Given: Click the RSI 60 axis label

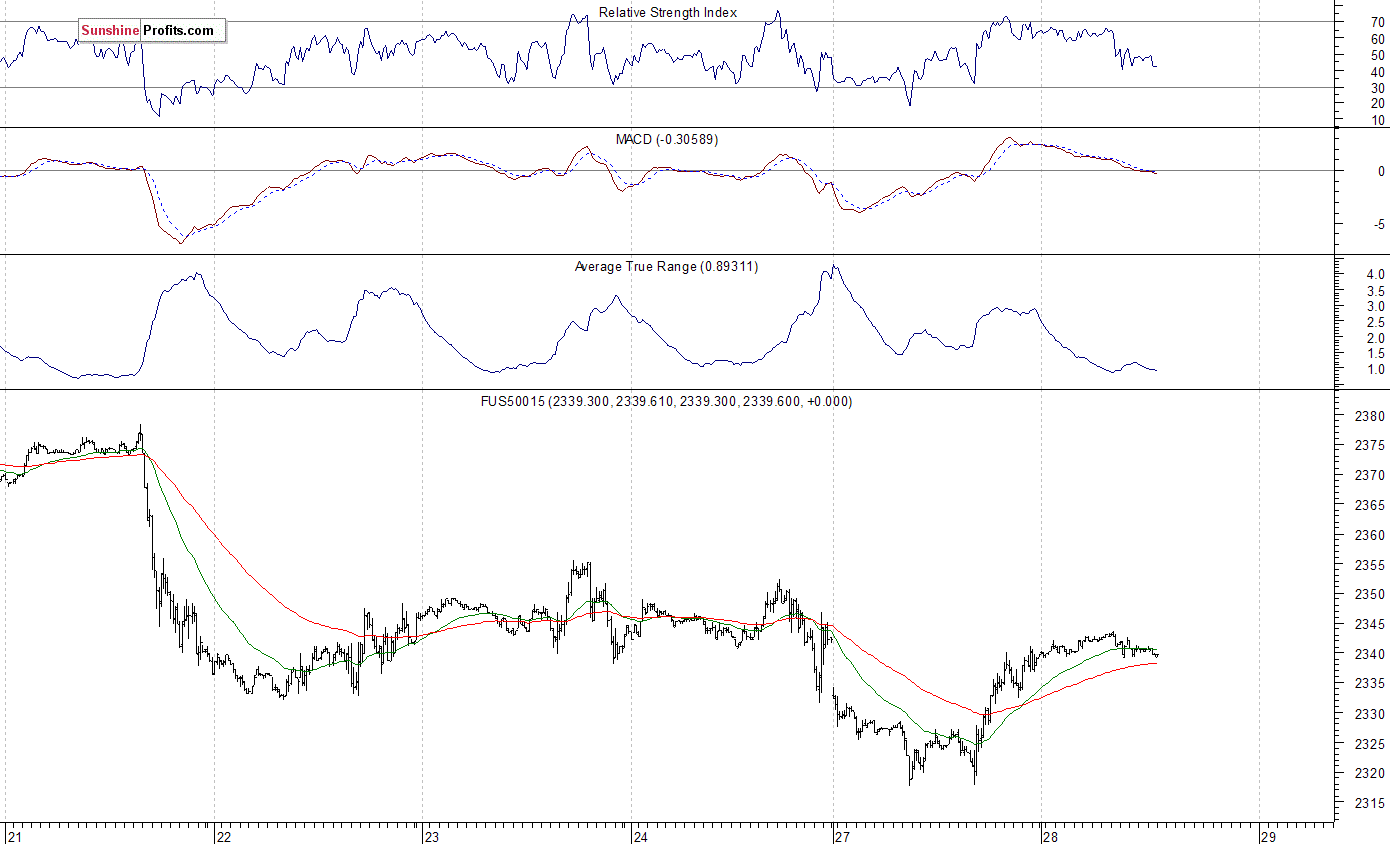Looking at the screenshot, I should (x=1378, y=39).
